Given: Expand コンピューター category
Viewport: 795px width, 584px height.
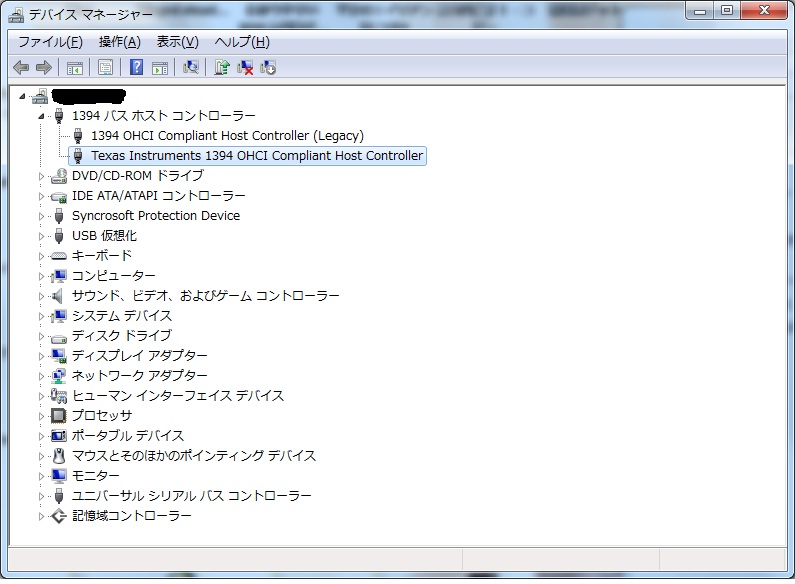Looking at the screenshot, I should 41,276.
